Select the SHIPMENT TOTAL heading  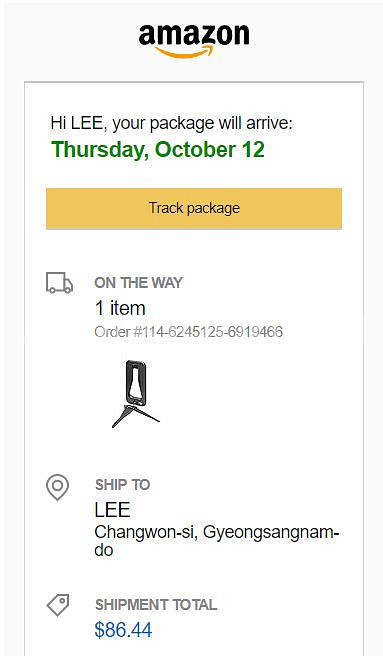(156, 605)
